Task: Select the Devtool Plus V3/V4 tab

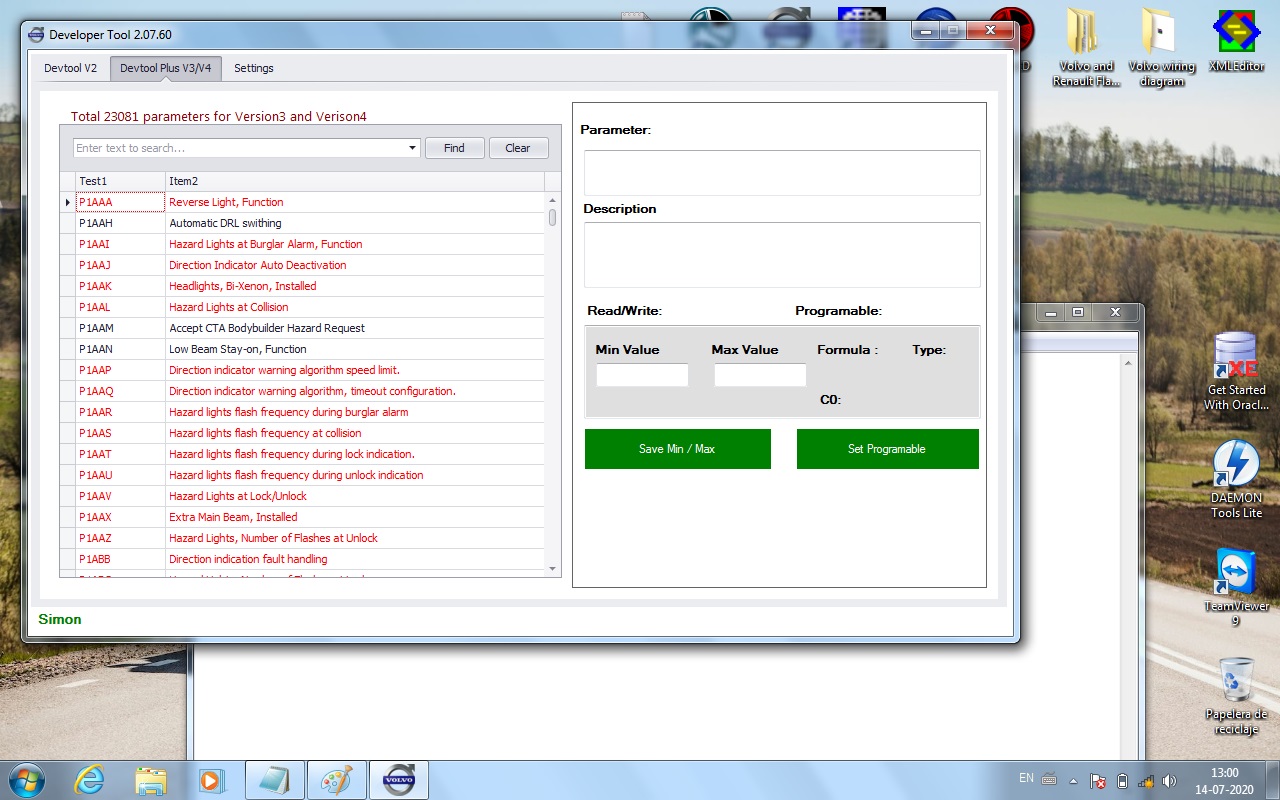Action: click(x=165, y=68)
